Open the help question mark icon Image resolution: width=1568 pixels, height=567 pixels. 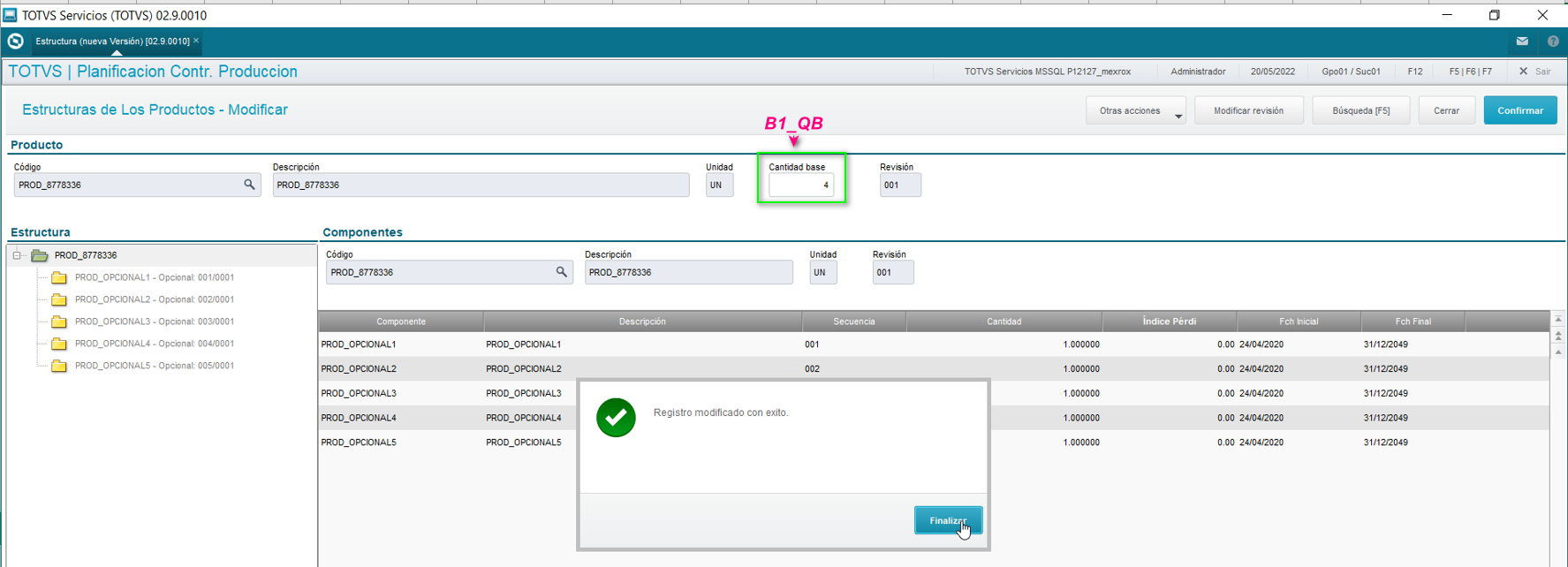tap(1553, 42)
